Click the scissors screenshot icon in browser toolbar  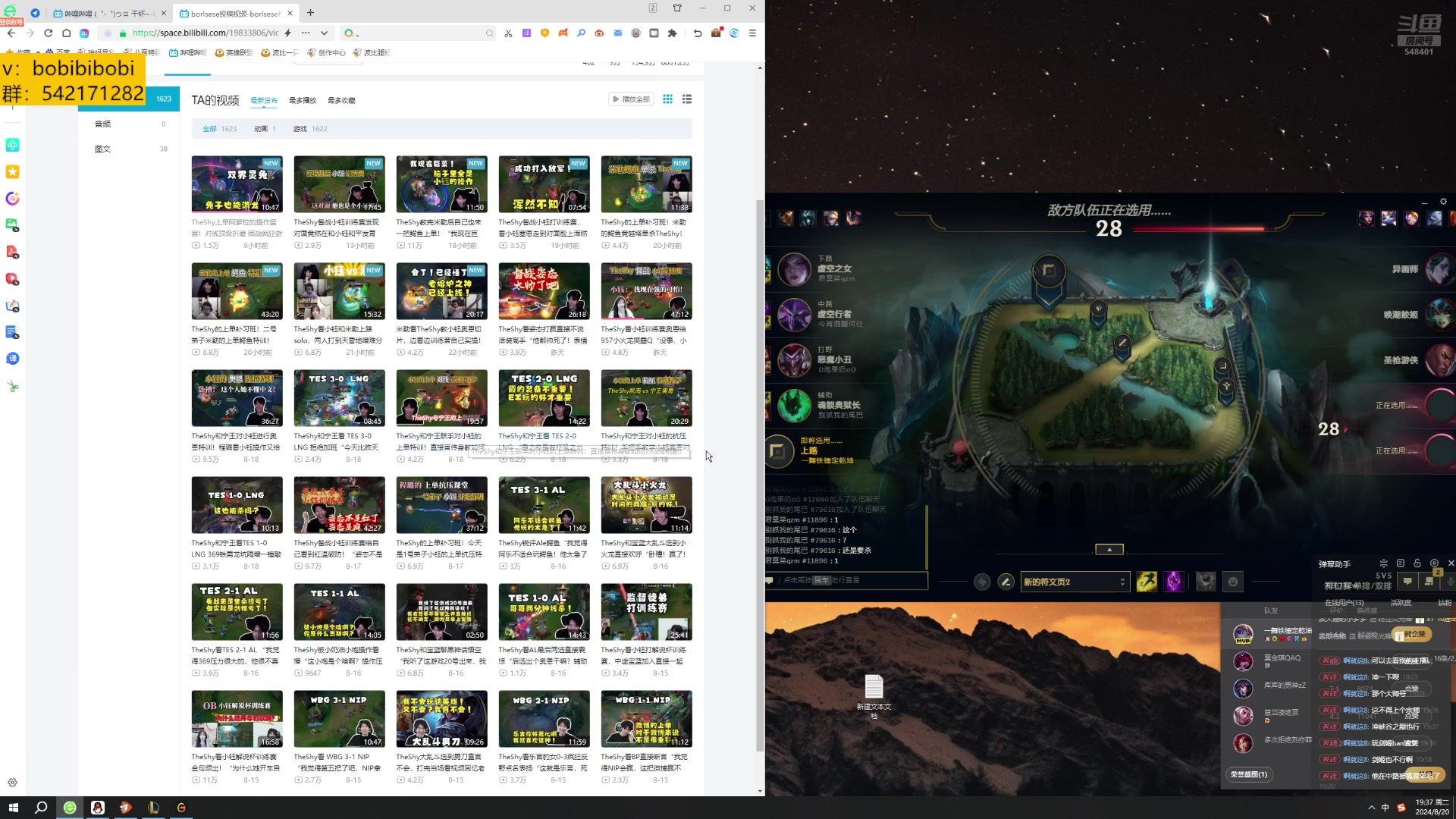pos(508,33)
